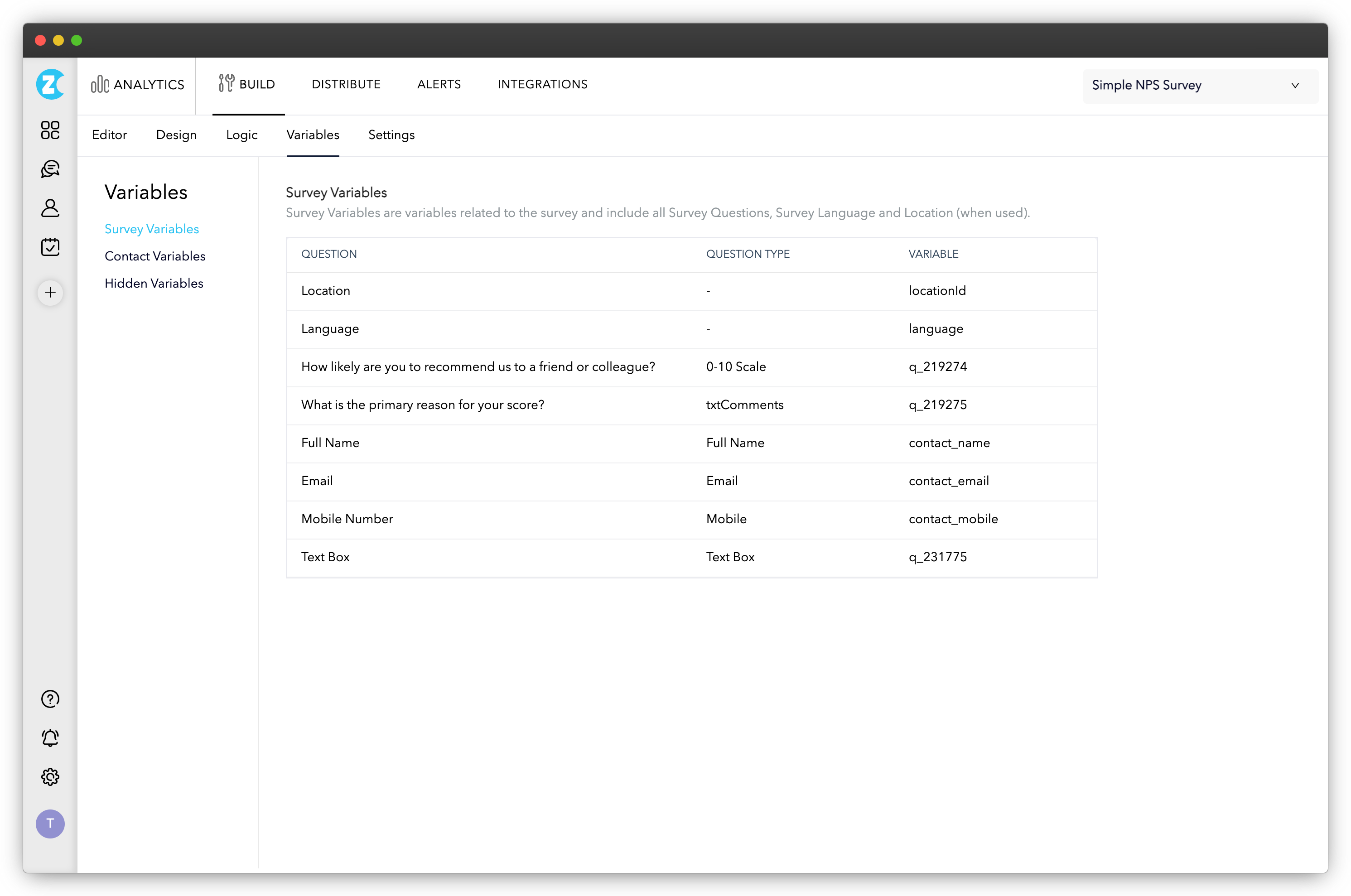The width and height of the screenshot is (1351, 896).
Task: Select the Editor tab
Action: (x=110, y=134)
